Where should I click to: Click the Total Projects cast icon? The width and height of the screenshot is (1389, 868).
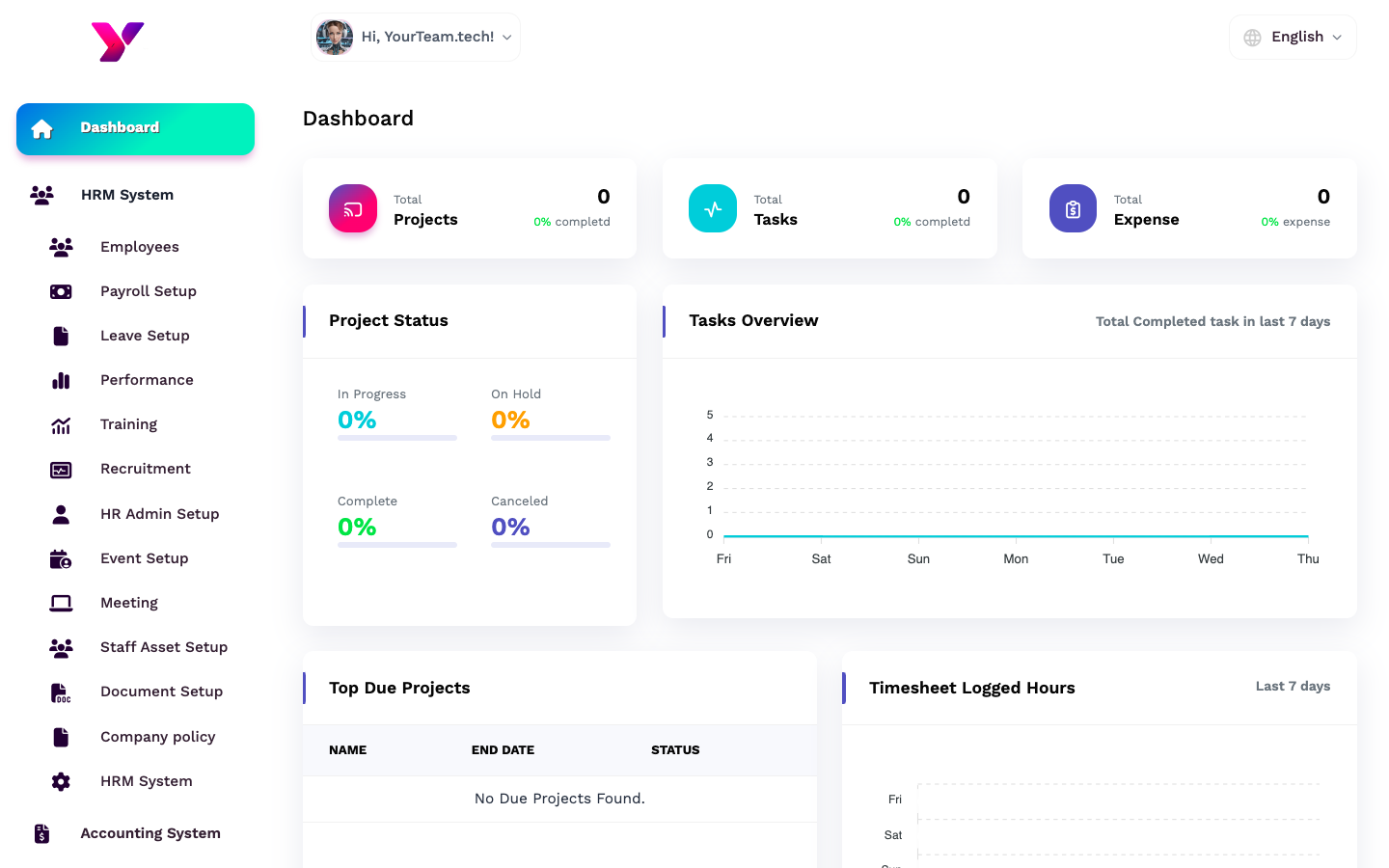coord(353,208)
